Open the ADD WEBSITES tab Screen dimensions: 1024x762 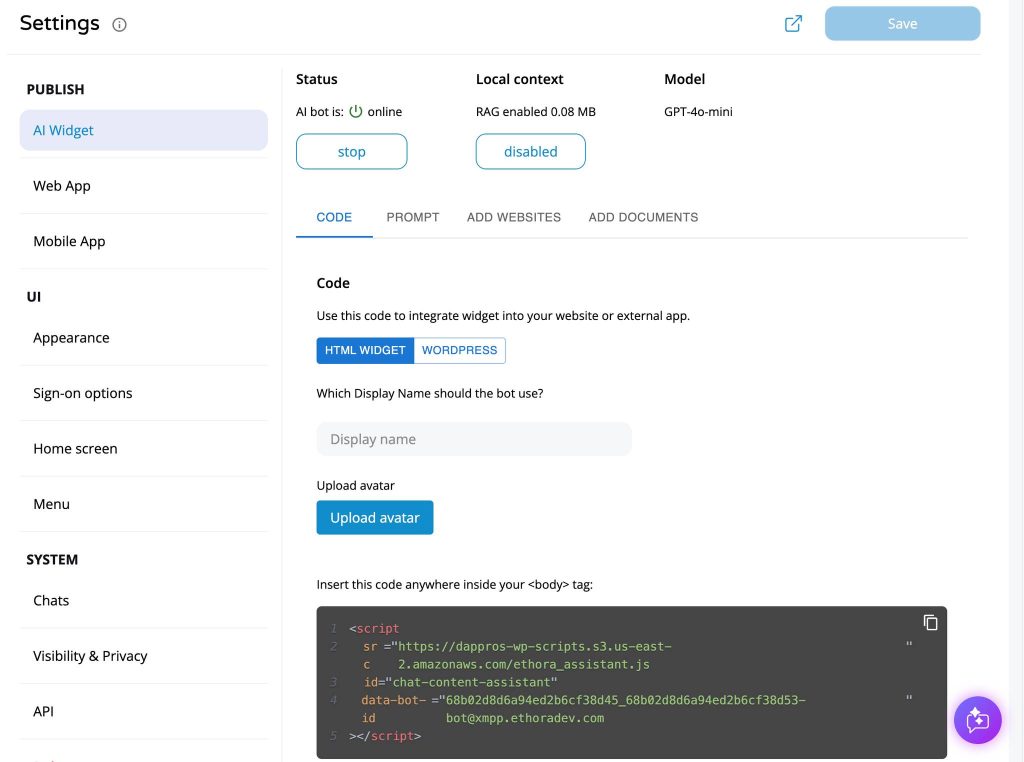coord(514,217)
